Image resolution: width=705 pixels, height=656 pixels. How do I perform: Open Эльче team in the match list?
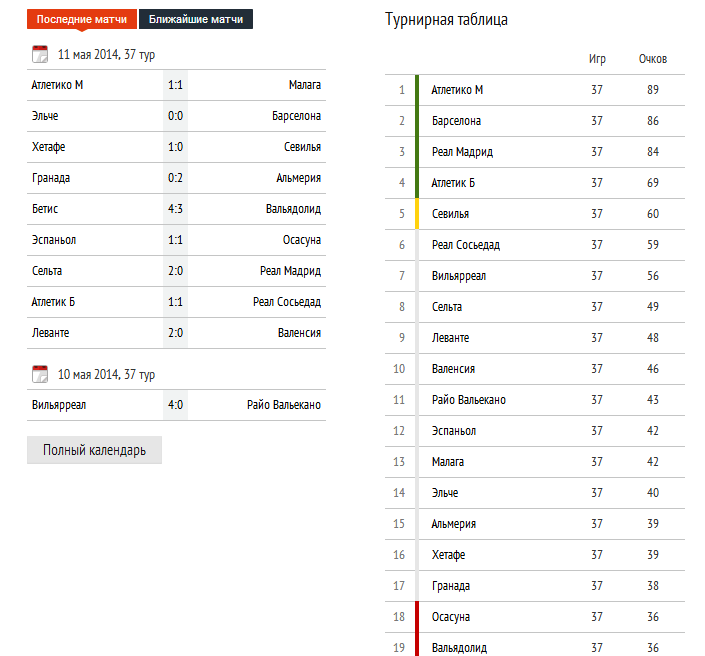(x=46, y=116)
